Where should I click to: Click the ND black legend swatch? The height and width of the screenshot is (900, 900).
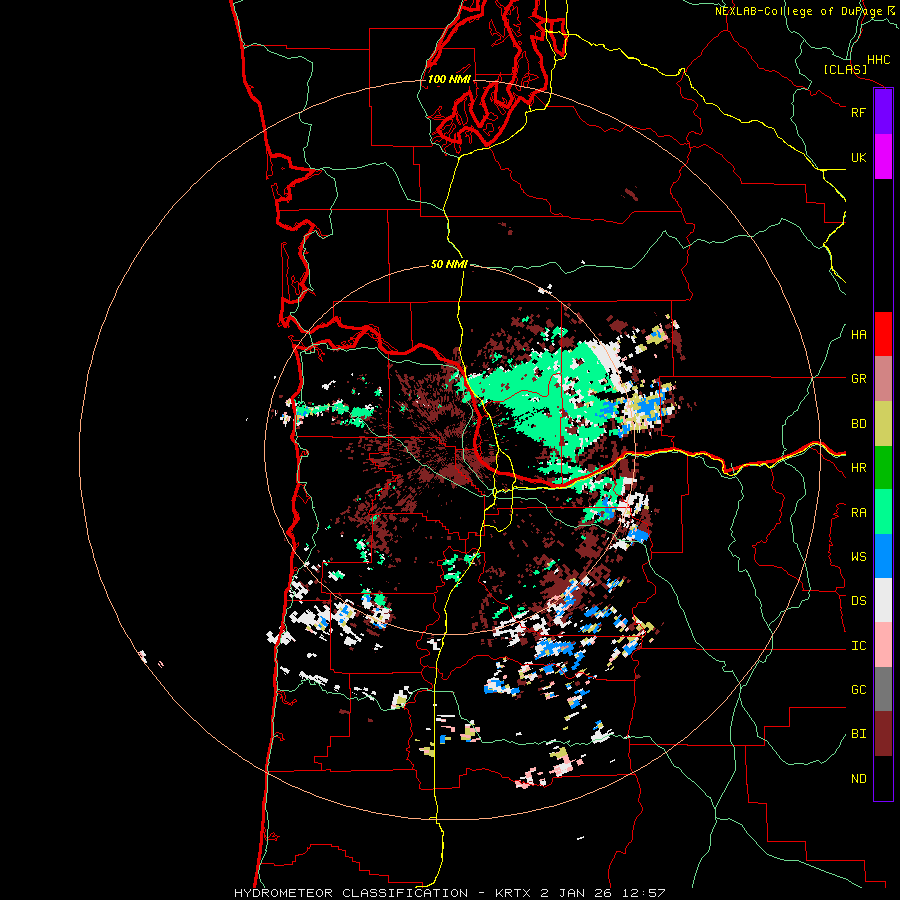point(883,778)
